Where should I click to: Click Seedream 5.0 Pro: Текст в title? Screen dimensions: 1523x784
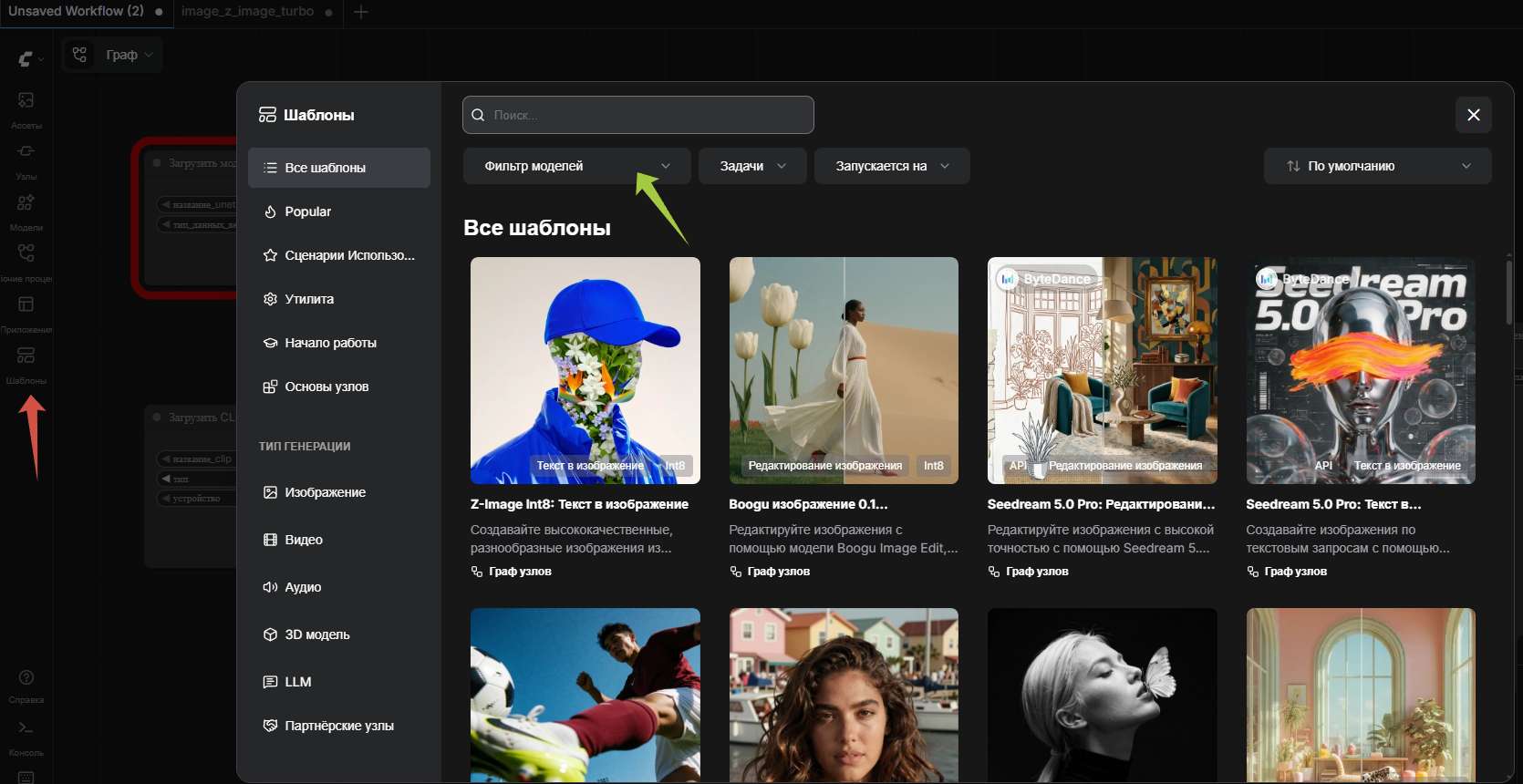point(1333,504)
